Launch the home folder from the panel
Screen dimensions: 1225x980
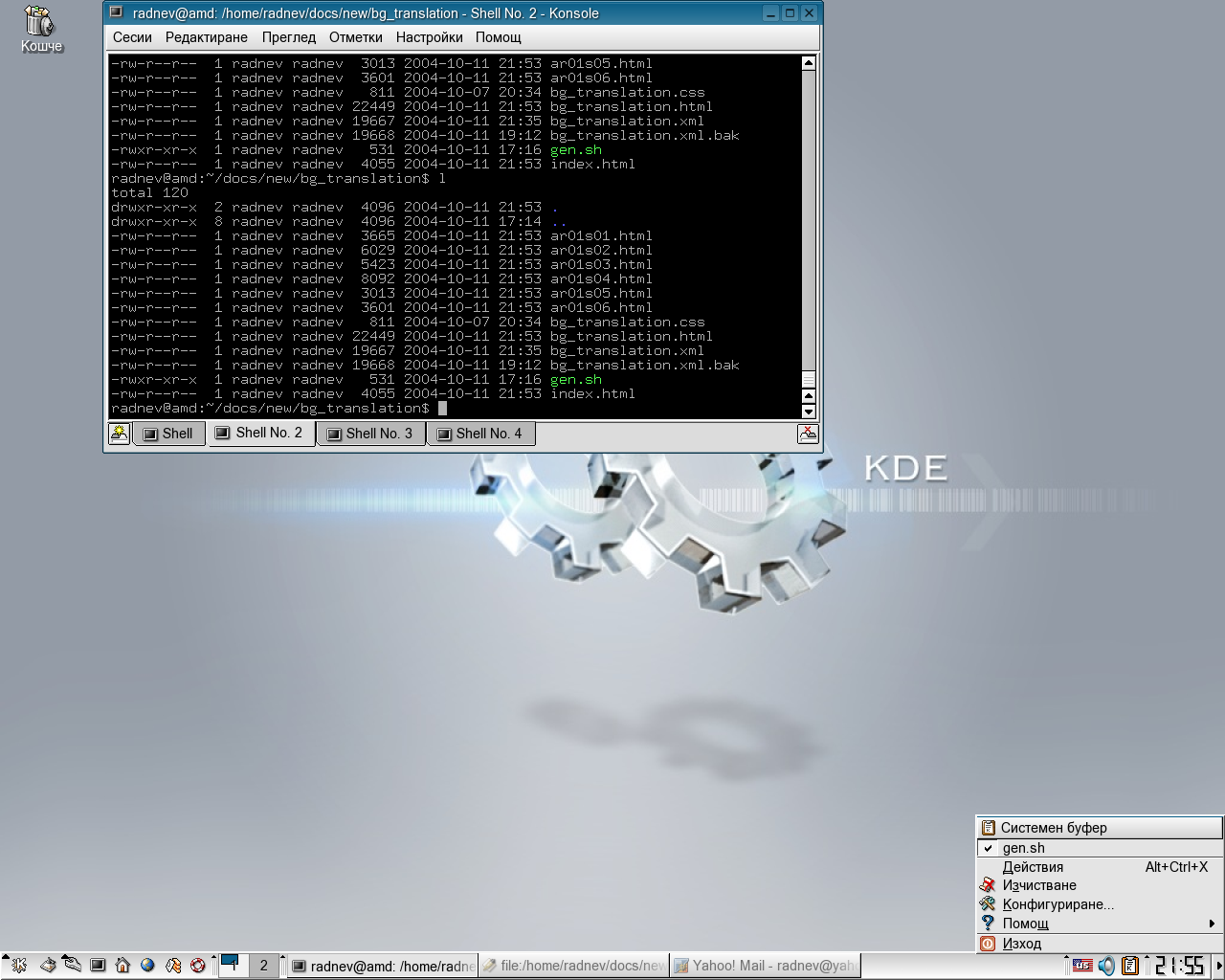[x=122, y=966]
